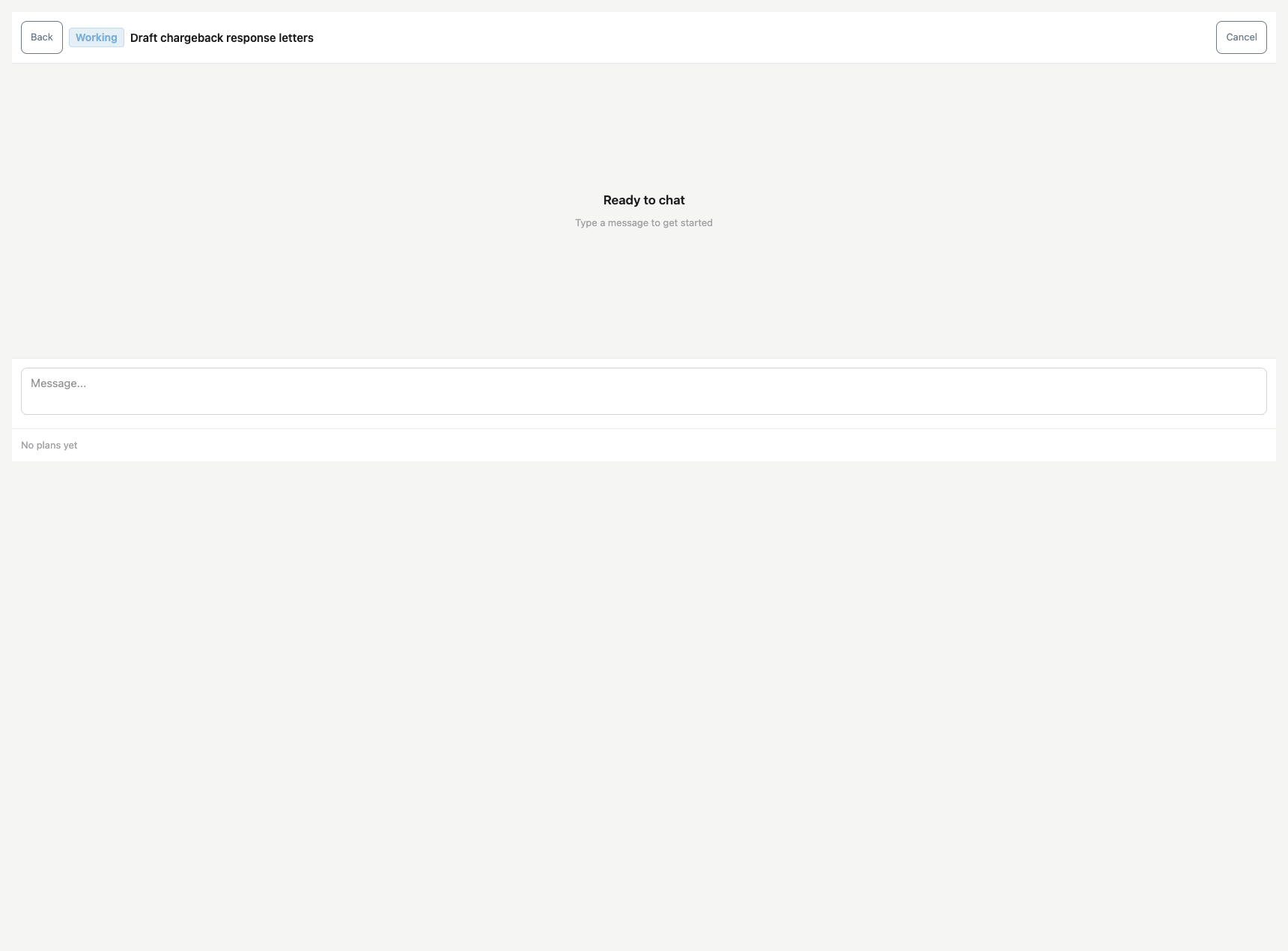Open the working status indicator
Screen dimensions: 1288x951
click(x=96, y=37)
